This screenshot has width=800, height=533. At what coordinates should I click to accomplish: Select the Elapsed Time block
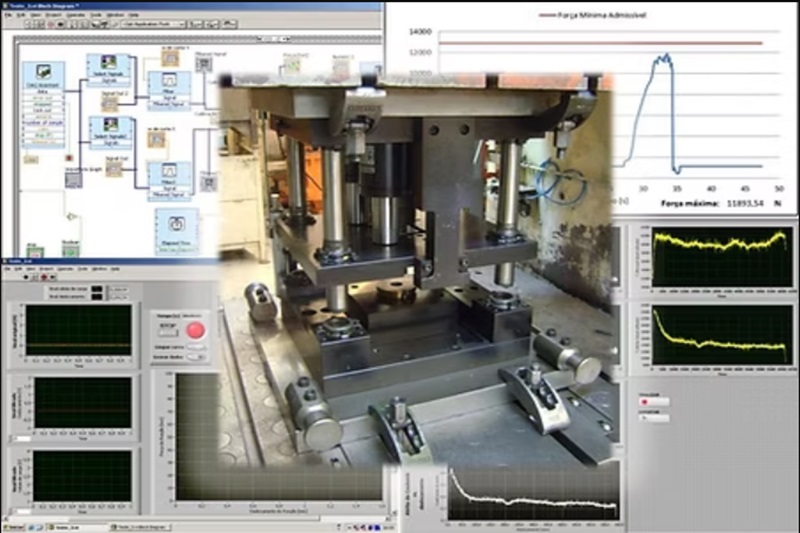coord(177,231)
